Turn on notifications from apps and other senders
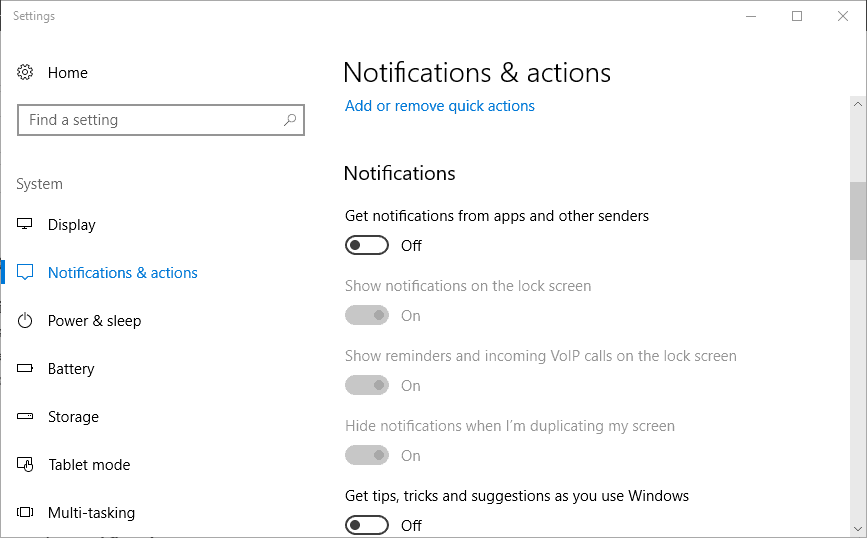 coord(367,245)
